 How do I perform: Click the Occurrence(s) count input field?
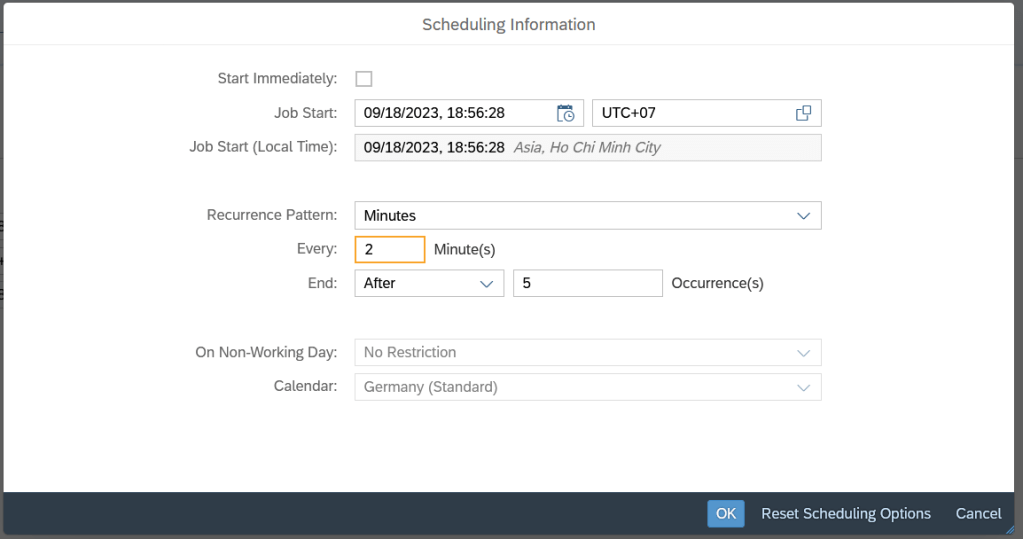(x=587, y=284)
